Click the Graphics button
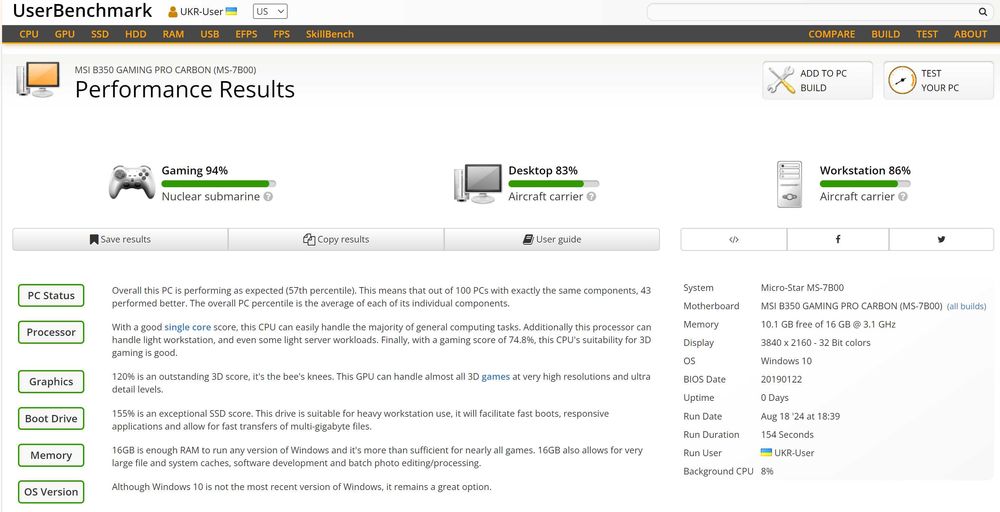 [x=51, y=381]
